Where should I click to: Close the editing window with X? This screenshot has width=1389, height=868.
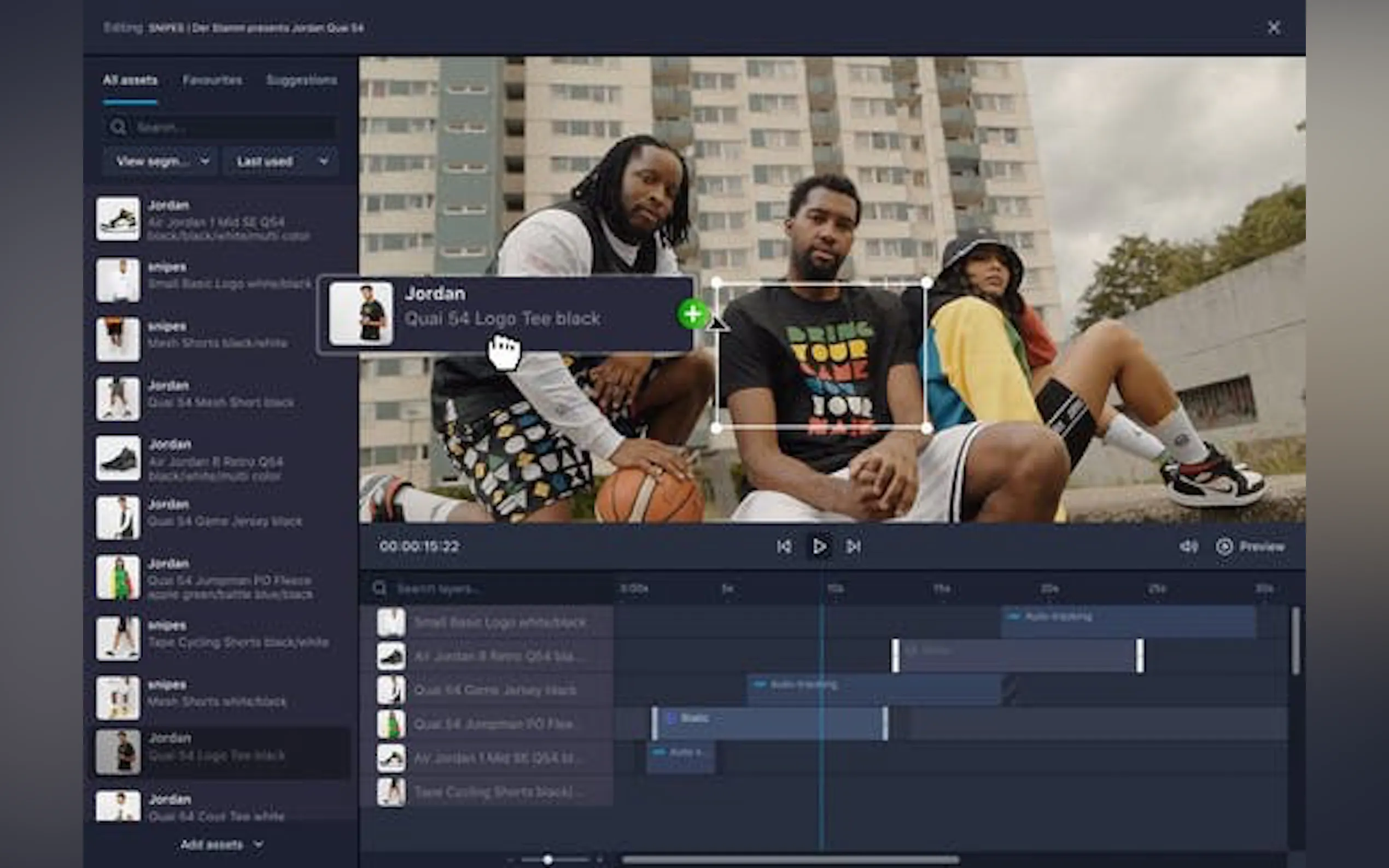coord(1274,27)
